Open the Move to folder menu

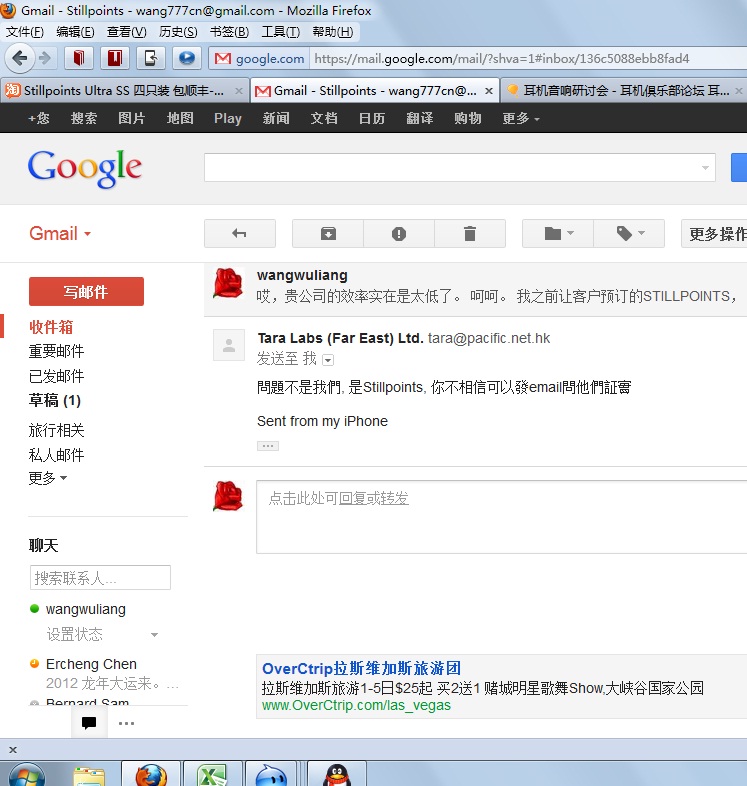pyautogui.click(x=558, y=234)
